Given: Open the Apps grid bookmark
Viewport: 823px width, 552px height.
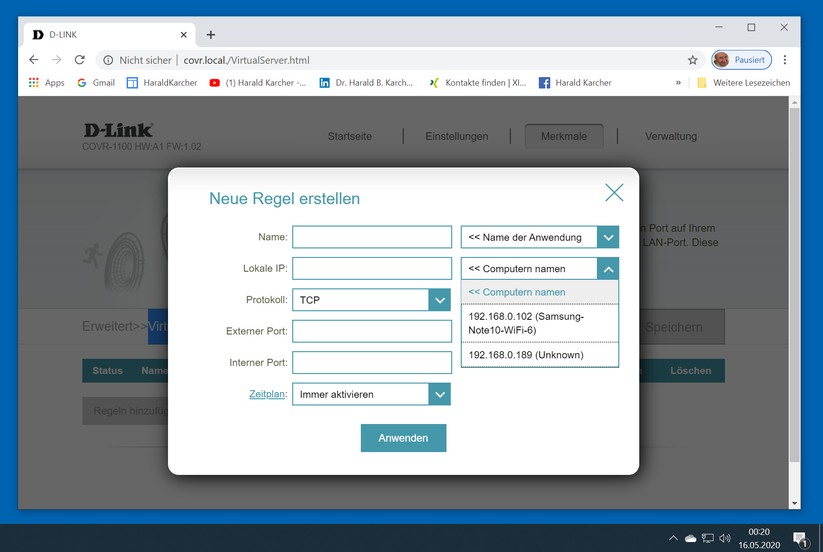Looking at the screenshot, I should pos(46,82).
